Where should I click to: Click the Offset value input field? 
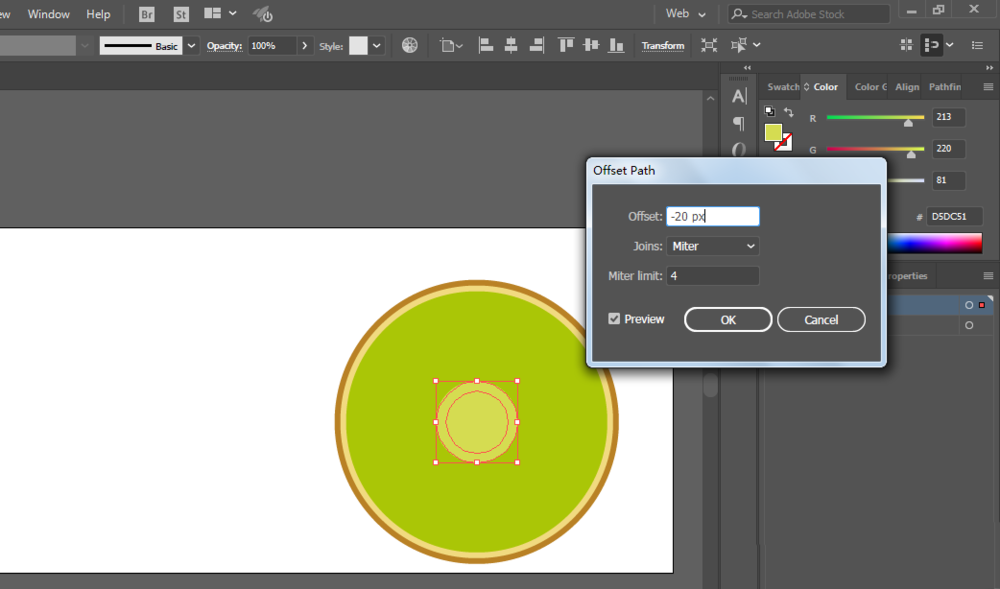[712, 216]
